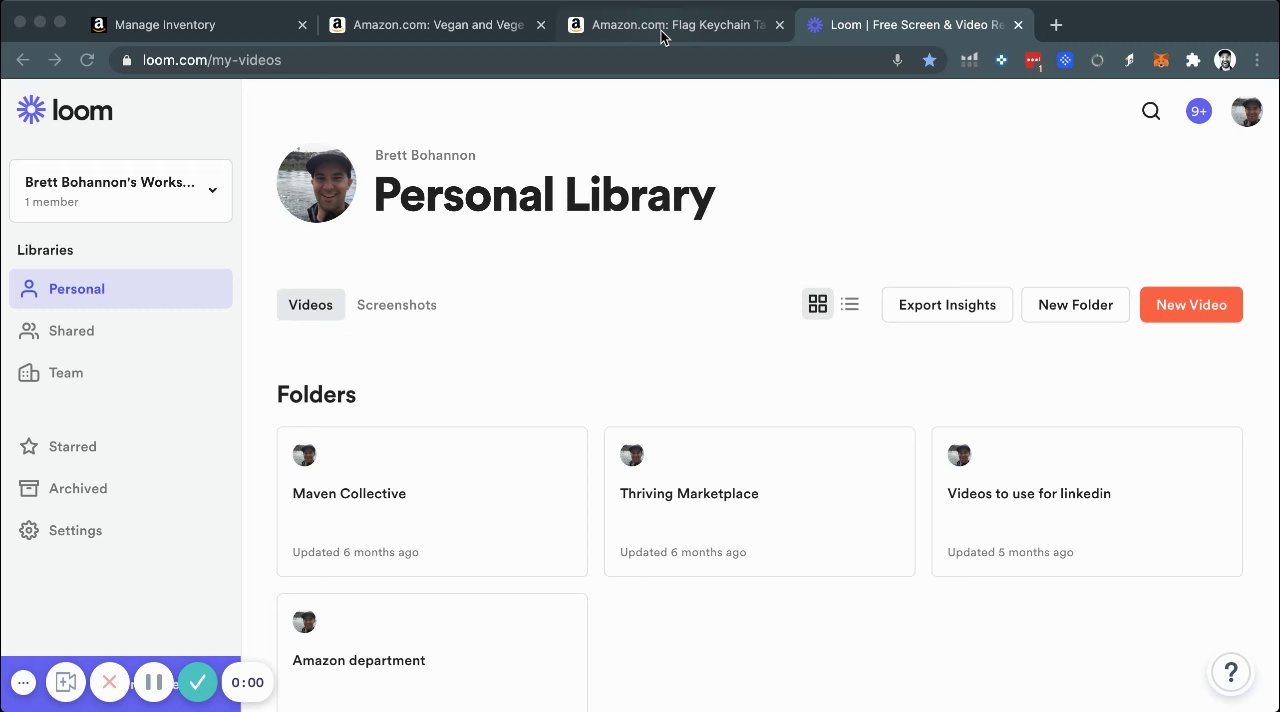This screenshot has height=712, width=1280.
Task: Open Settings in the sidebar
Action: pos(121,531)
